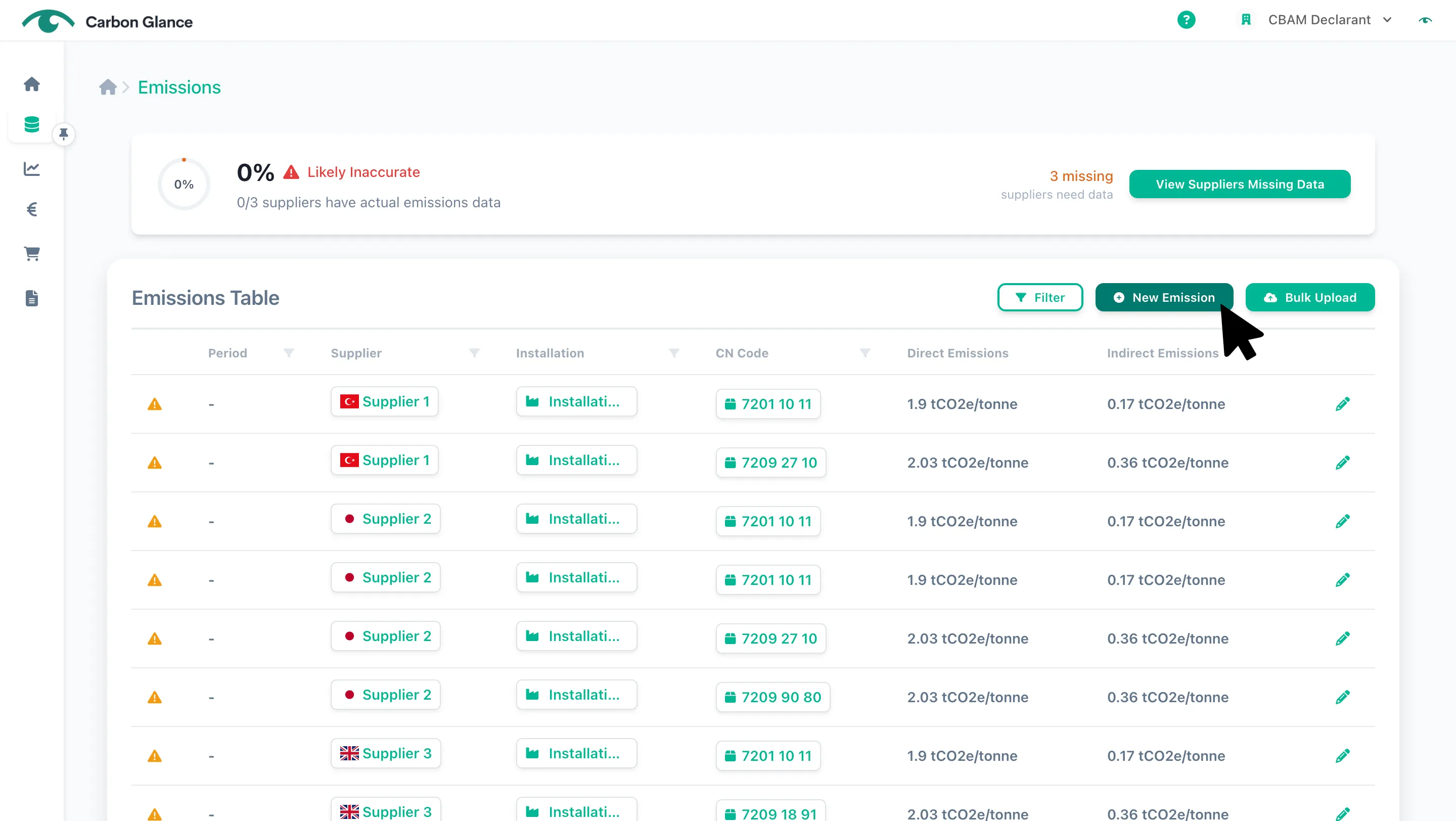Click CN code 7209 27 10 for Supplier 1

pos(771,463)
